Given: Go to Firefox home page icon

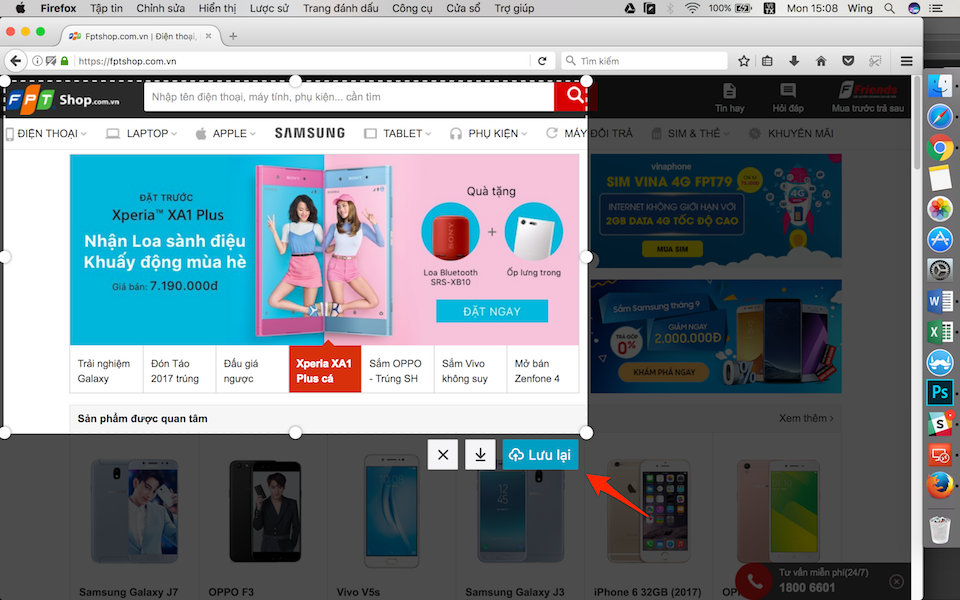Looking at the screenshot, I should click(x=821, y=61).
